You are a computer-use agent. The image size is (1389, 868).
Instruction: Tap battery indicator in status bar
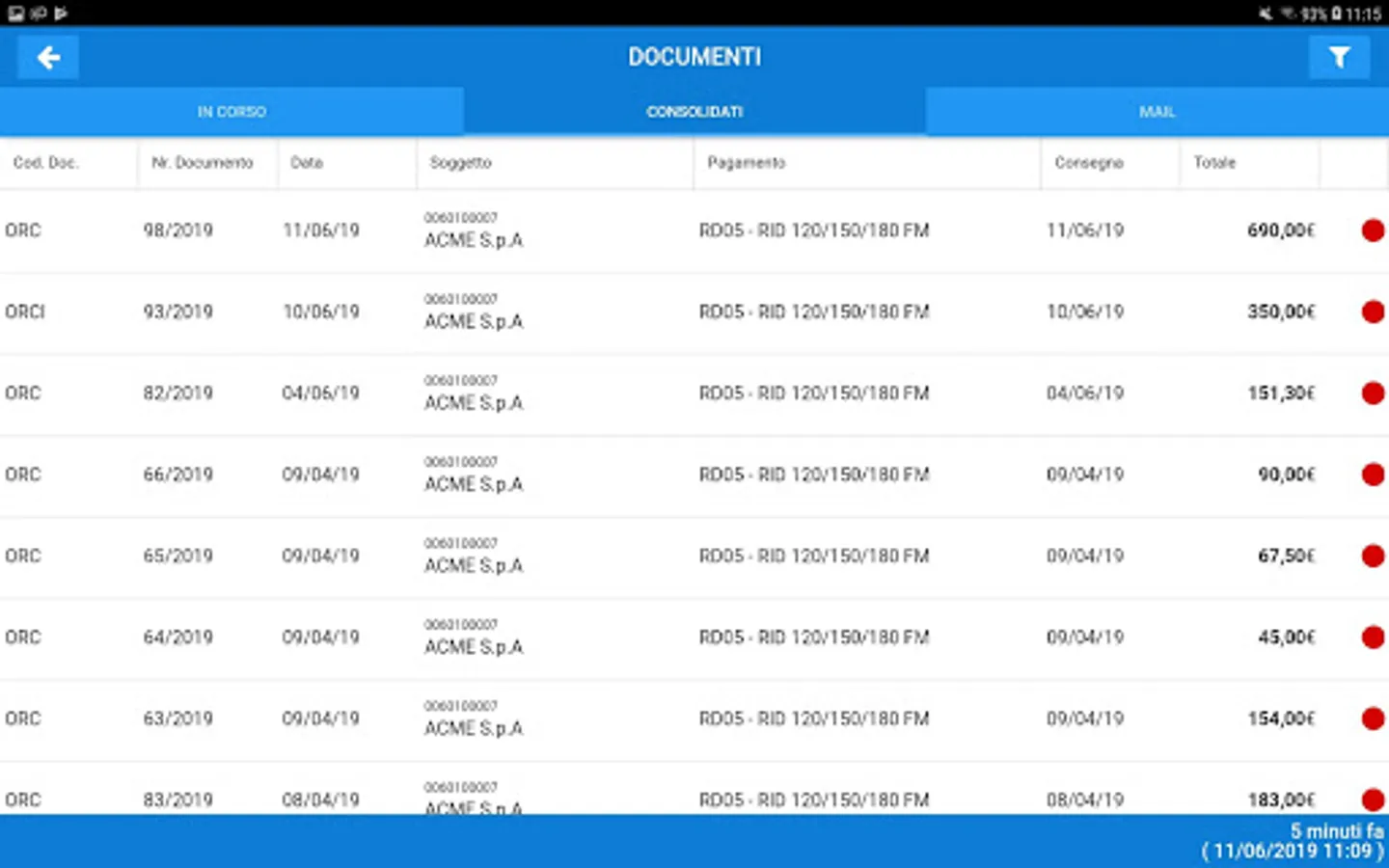pos(1337,14)
